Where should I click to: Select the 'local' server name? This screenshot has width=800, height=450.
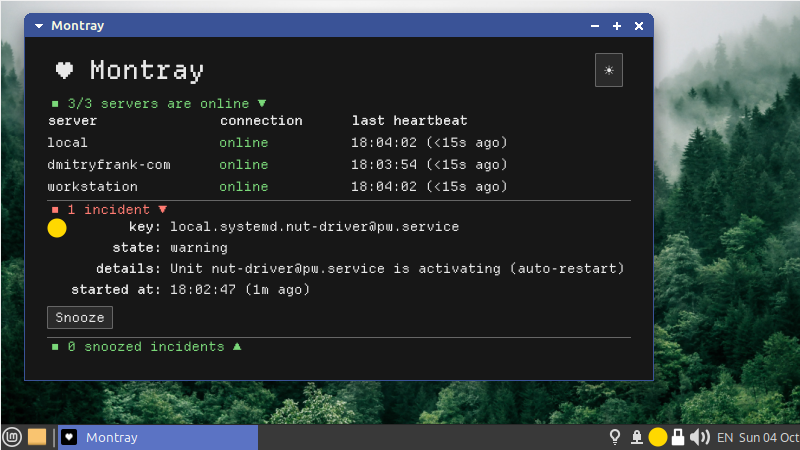67,142
